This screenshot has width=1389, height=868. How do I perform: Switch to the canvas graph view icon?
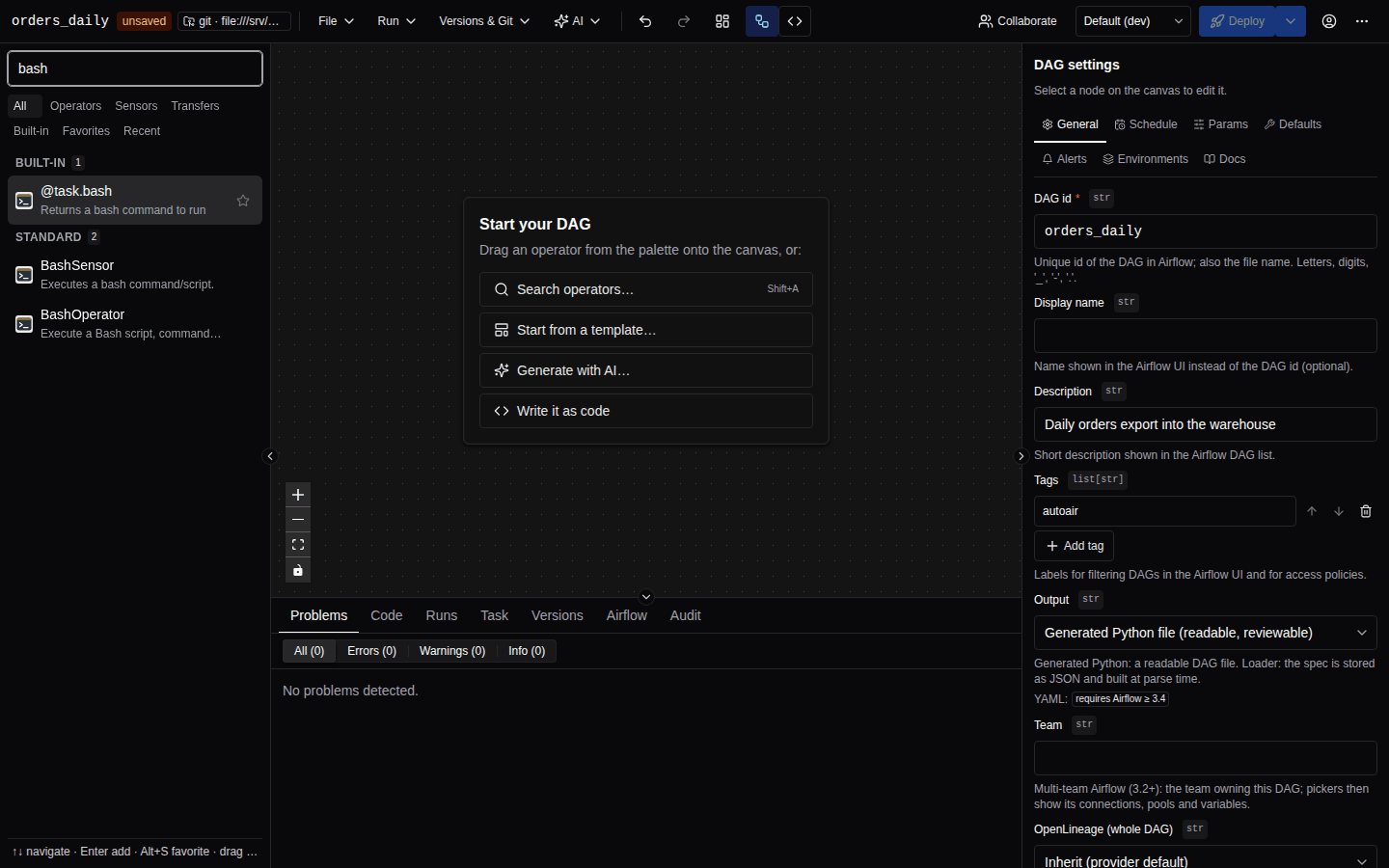coord(762,21)
